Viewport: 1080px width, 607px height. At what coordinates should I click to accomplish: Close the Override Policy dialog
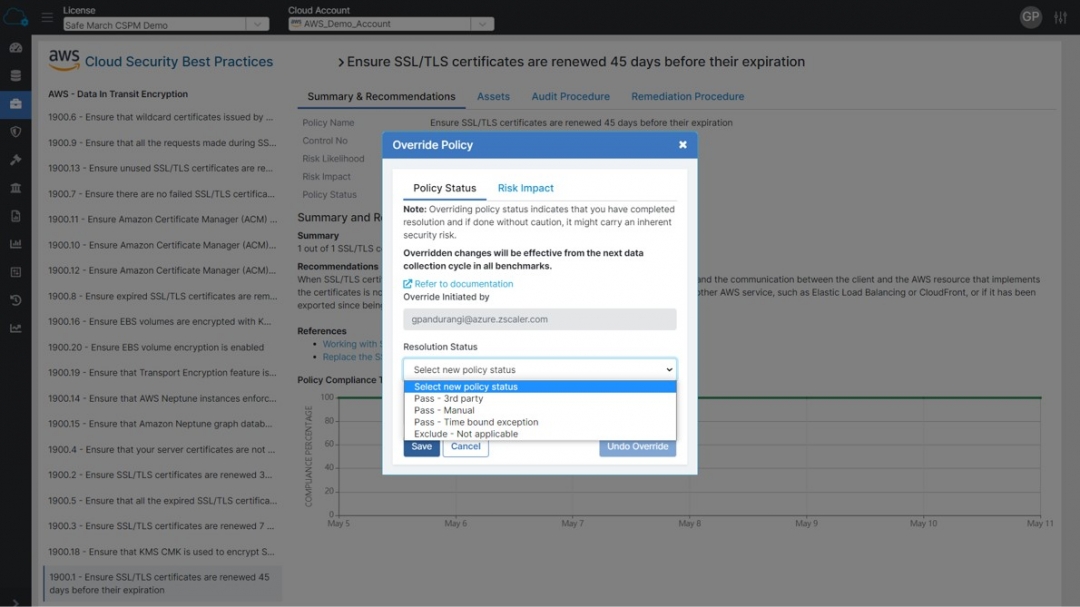[683, 145]
